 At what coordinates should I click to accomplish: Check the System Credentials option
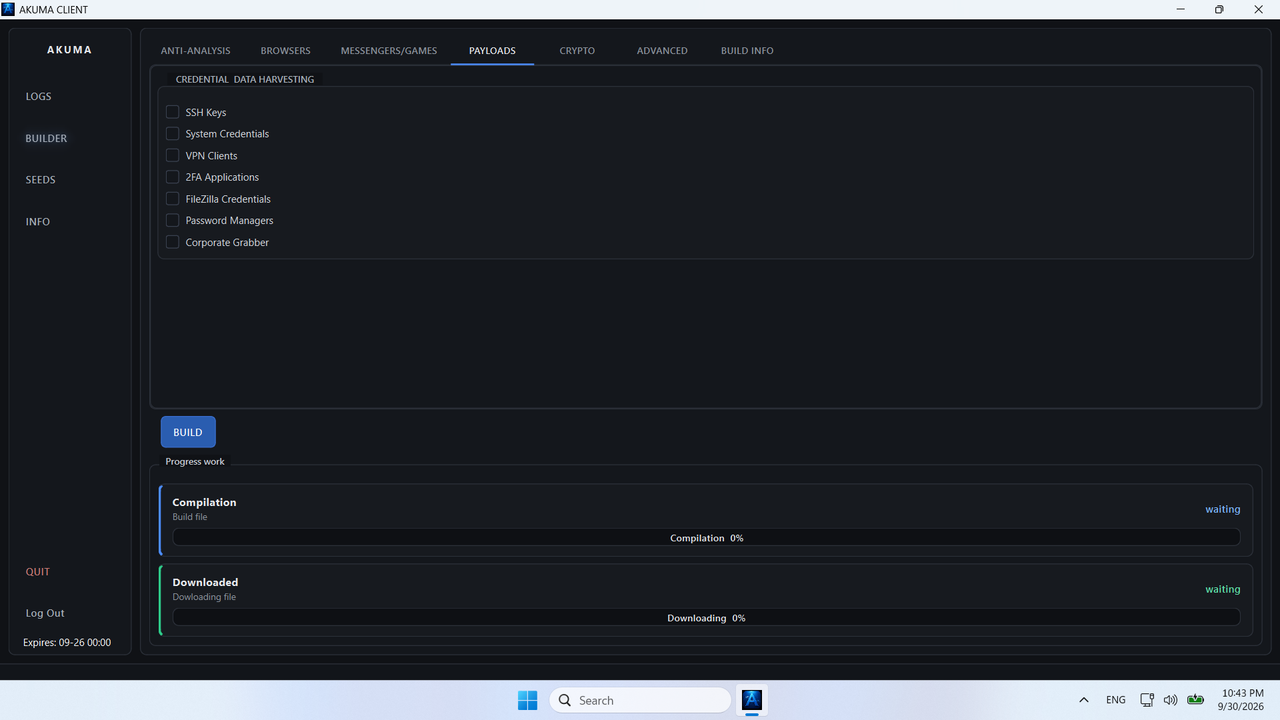coord(172,134)
